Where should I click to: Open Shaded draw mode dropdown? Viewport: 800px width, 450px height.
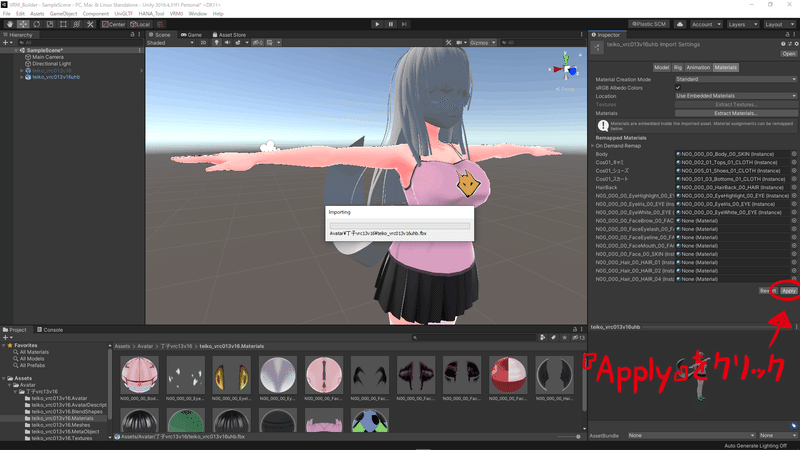coord(170,42)
